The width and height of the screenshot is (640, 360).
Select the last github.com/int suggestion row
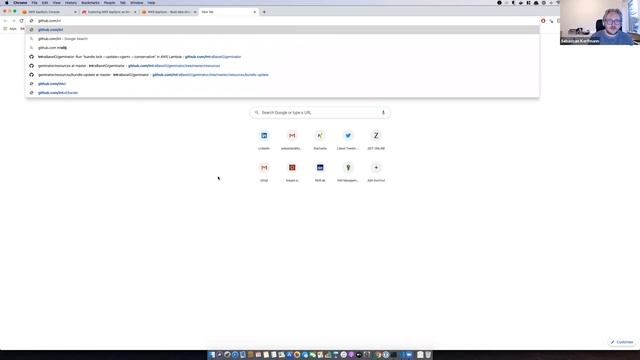(282, 93)
